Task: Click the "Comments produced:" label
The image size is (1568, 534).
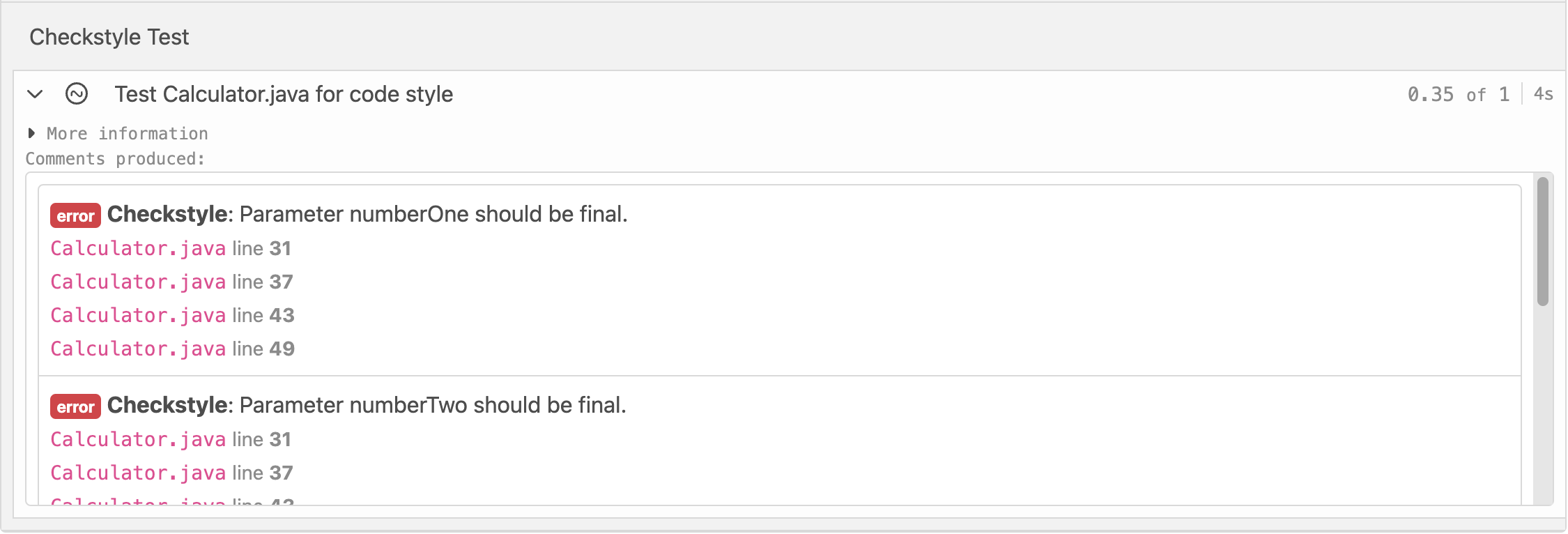Action: tap(116, 159)
